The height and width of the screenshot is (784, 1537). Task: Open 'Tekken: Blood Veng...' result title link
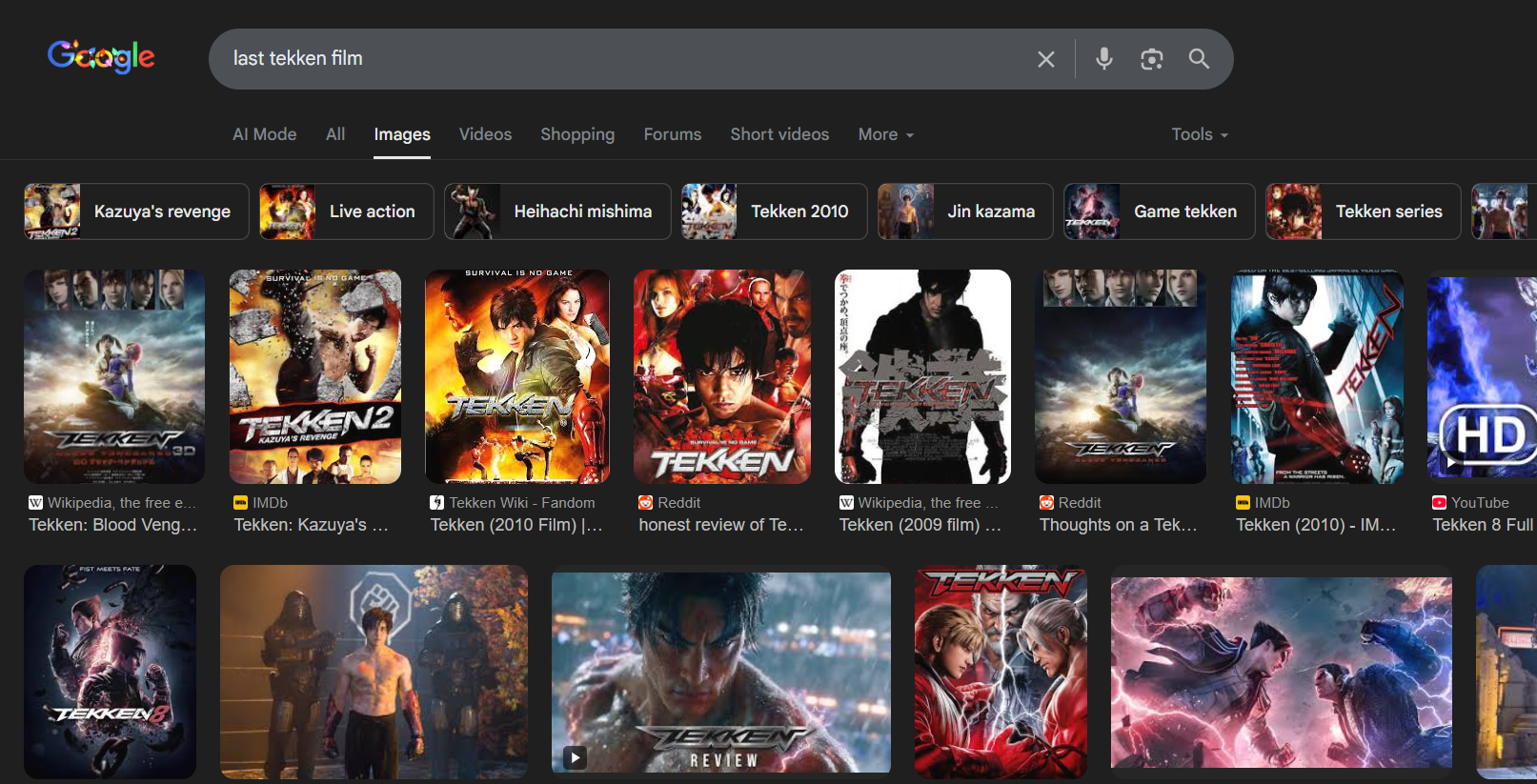(x=113, y=525)
